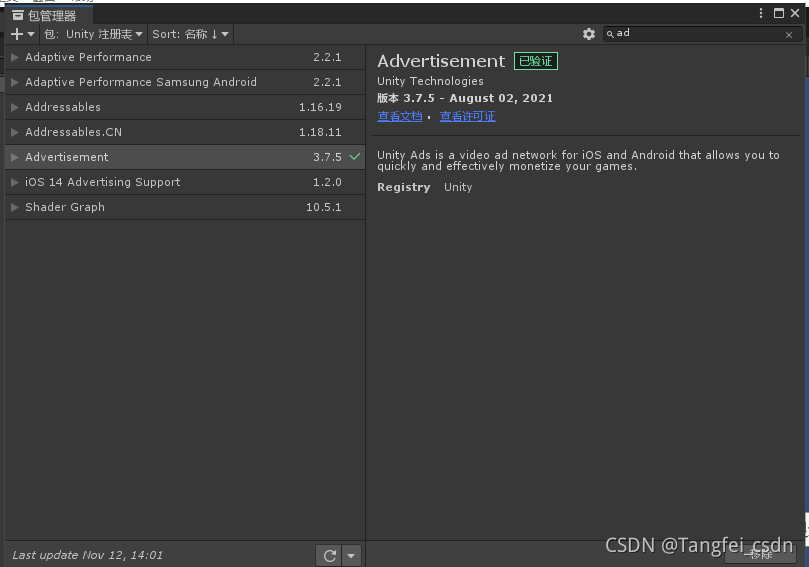Click the package manager tab icon
This screenshot has height=567, width=809.
point(18,16)
